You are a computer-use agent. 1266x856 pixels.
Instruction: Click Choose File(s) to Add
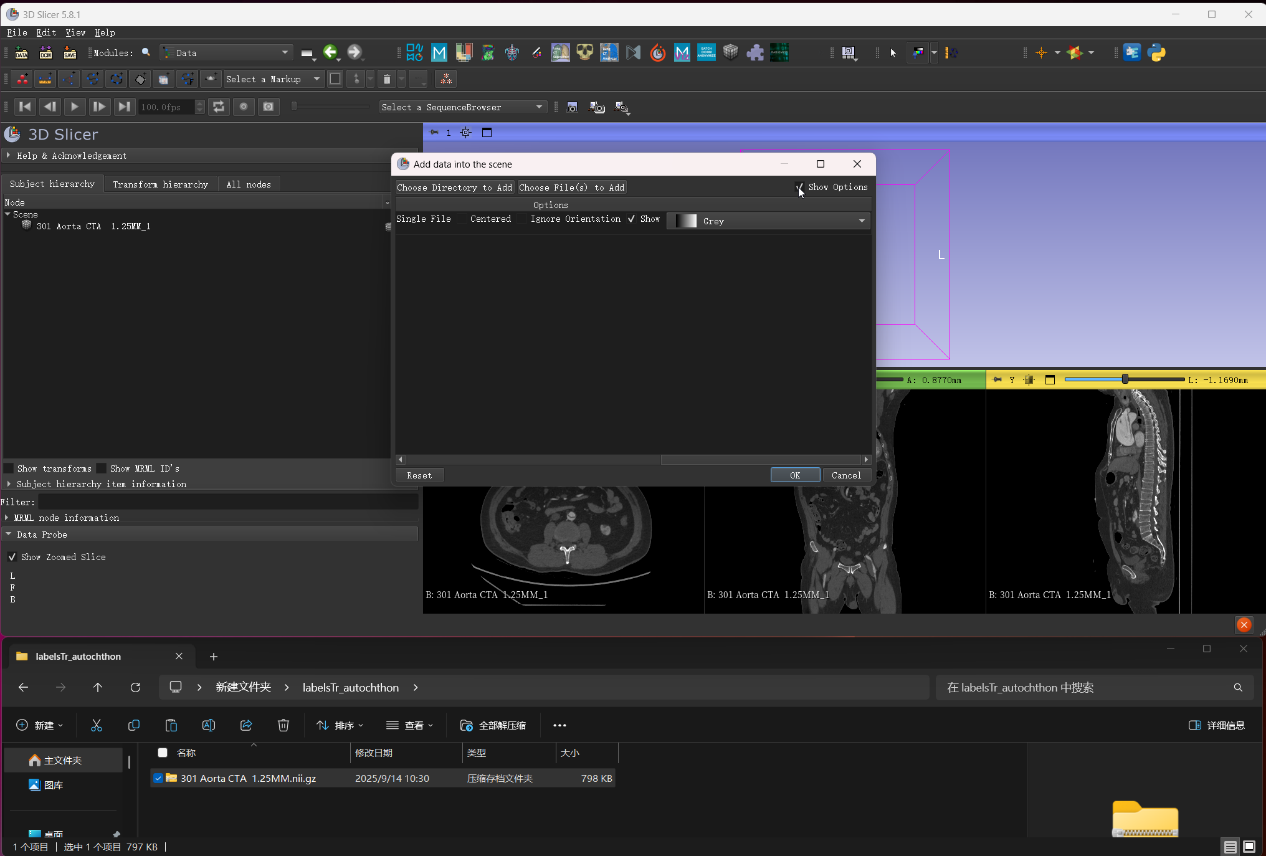click(x=572, y=187)
